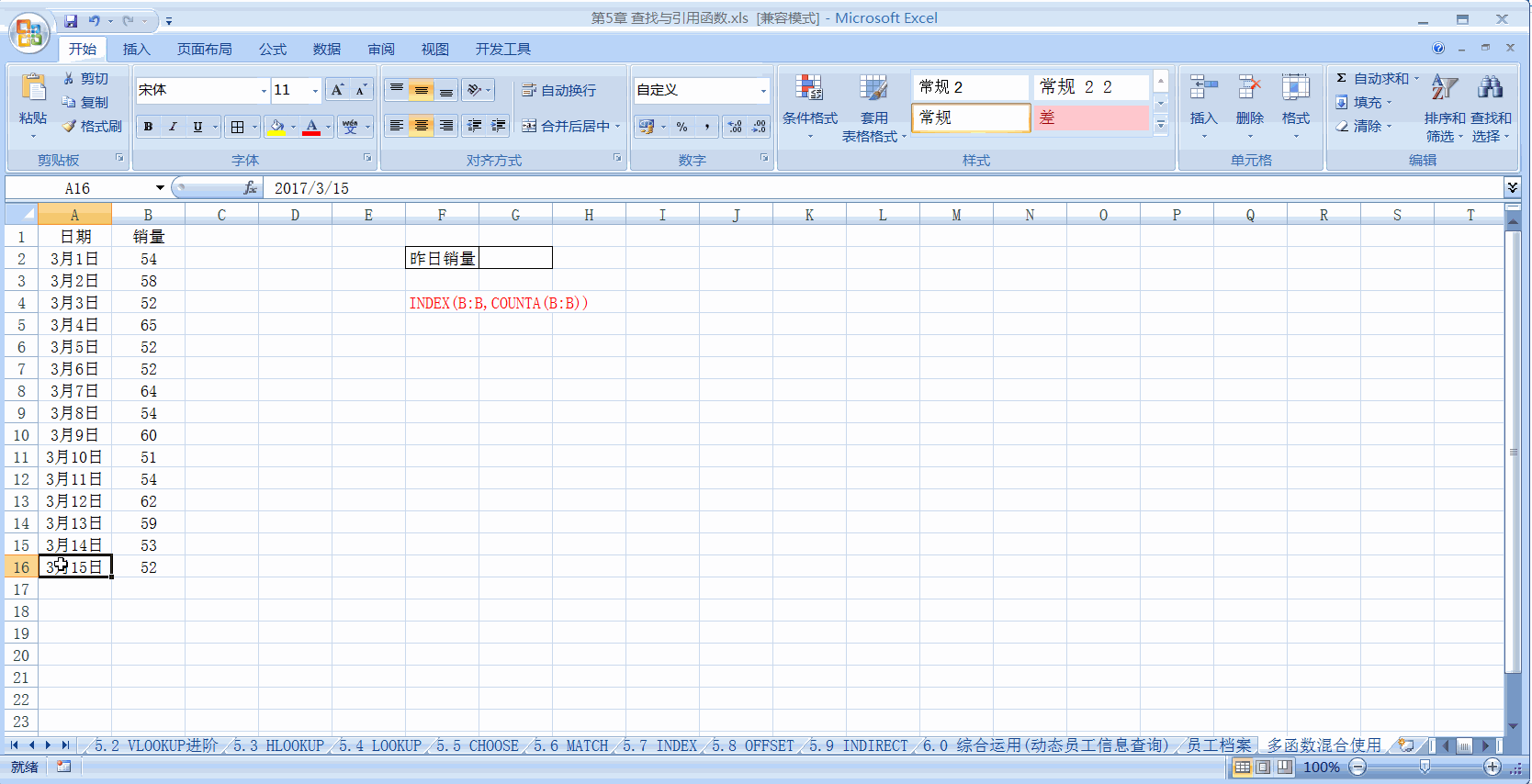Switch to the Formulas 公式 tab

coord(272,49)
